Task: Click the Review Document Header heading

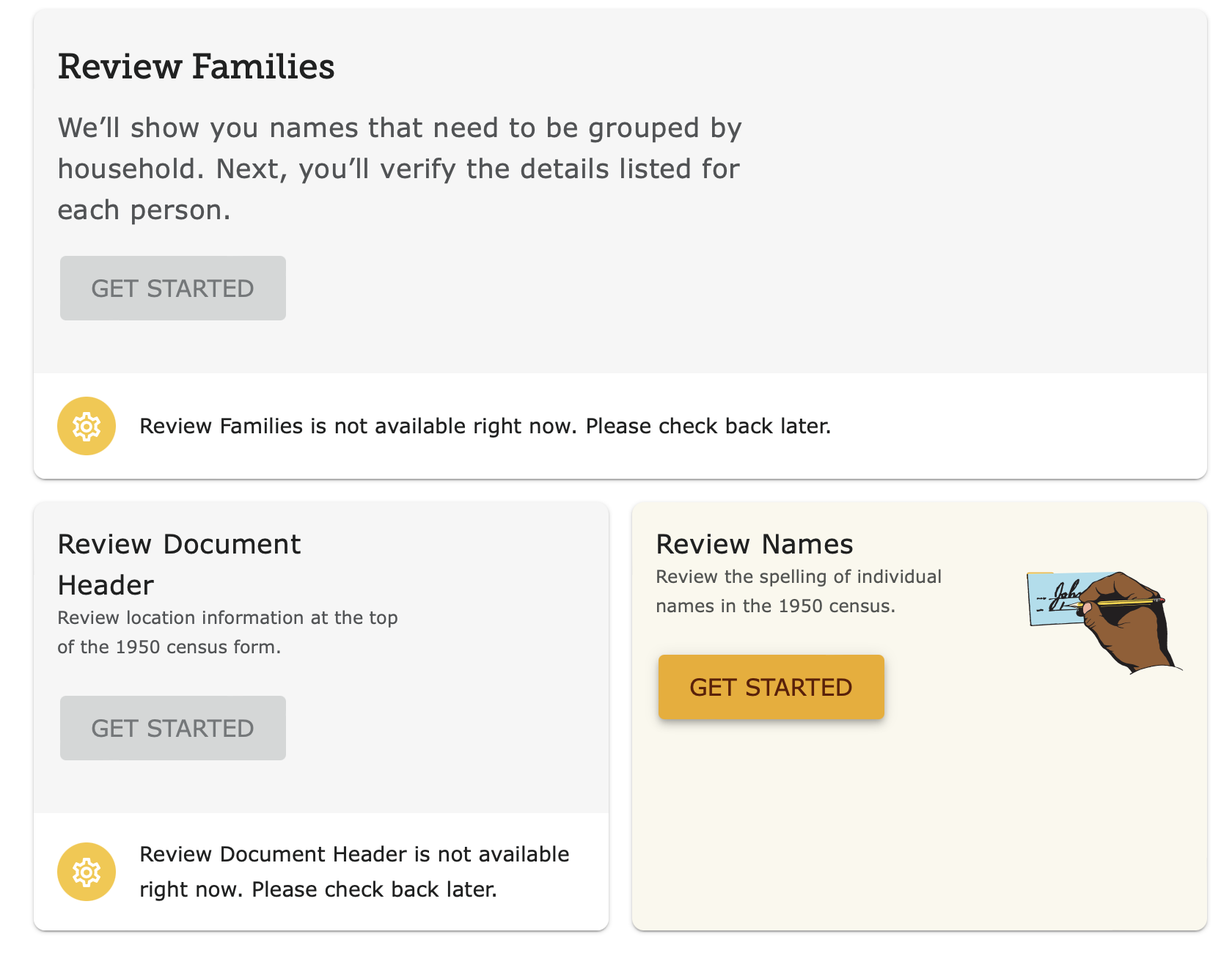Action: point(179,565)
